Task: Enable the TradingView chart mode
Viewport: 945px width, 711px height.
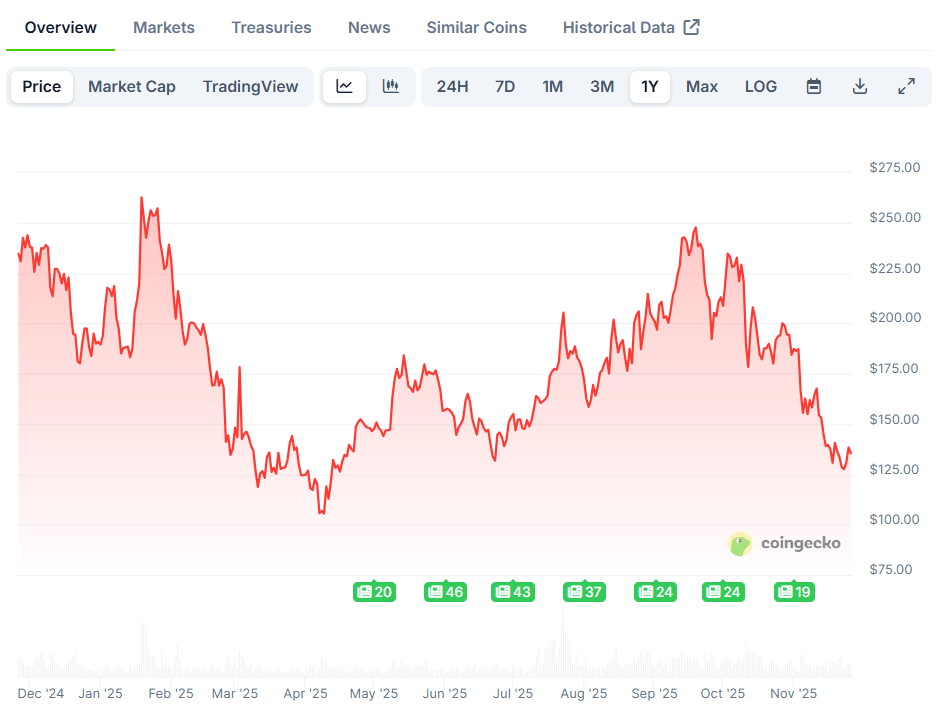Action: (250, 87)
